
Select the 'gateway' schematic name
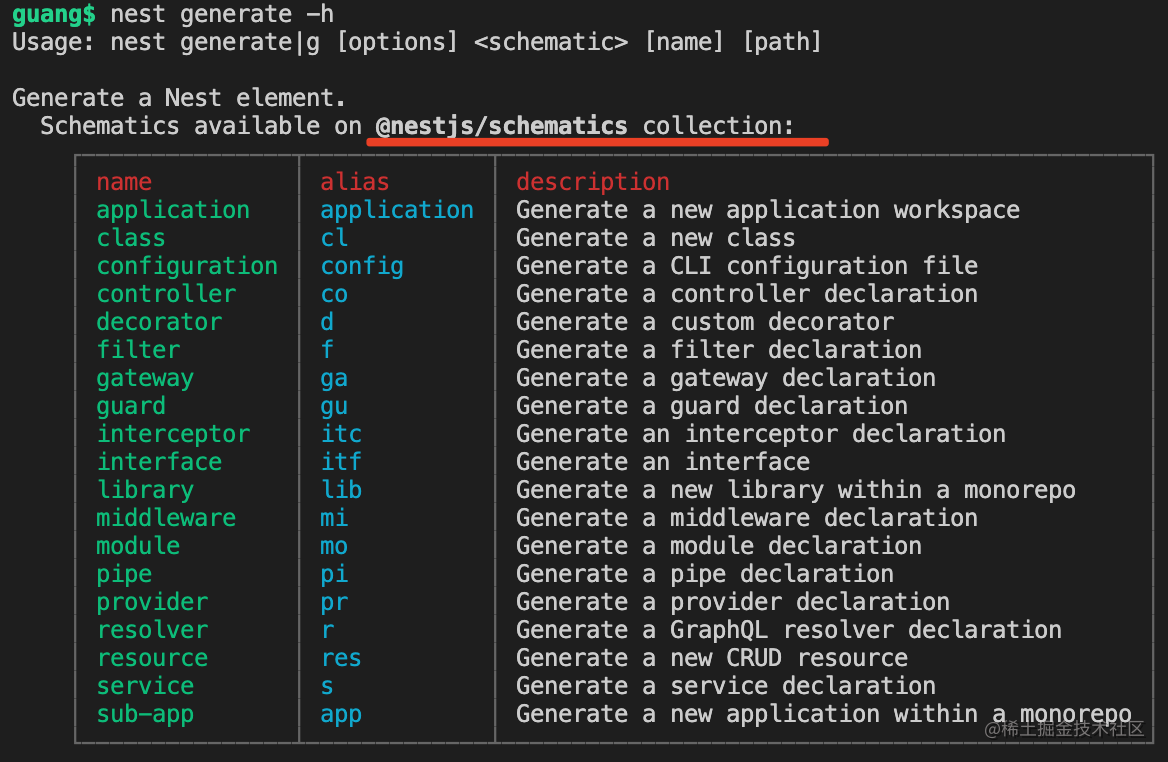tap(145, 378)
